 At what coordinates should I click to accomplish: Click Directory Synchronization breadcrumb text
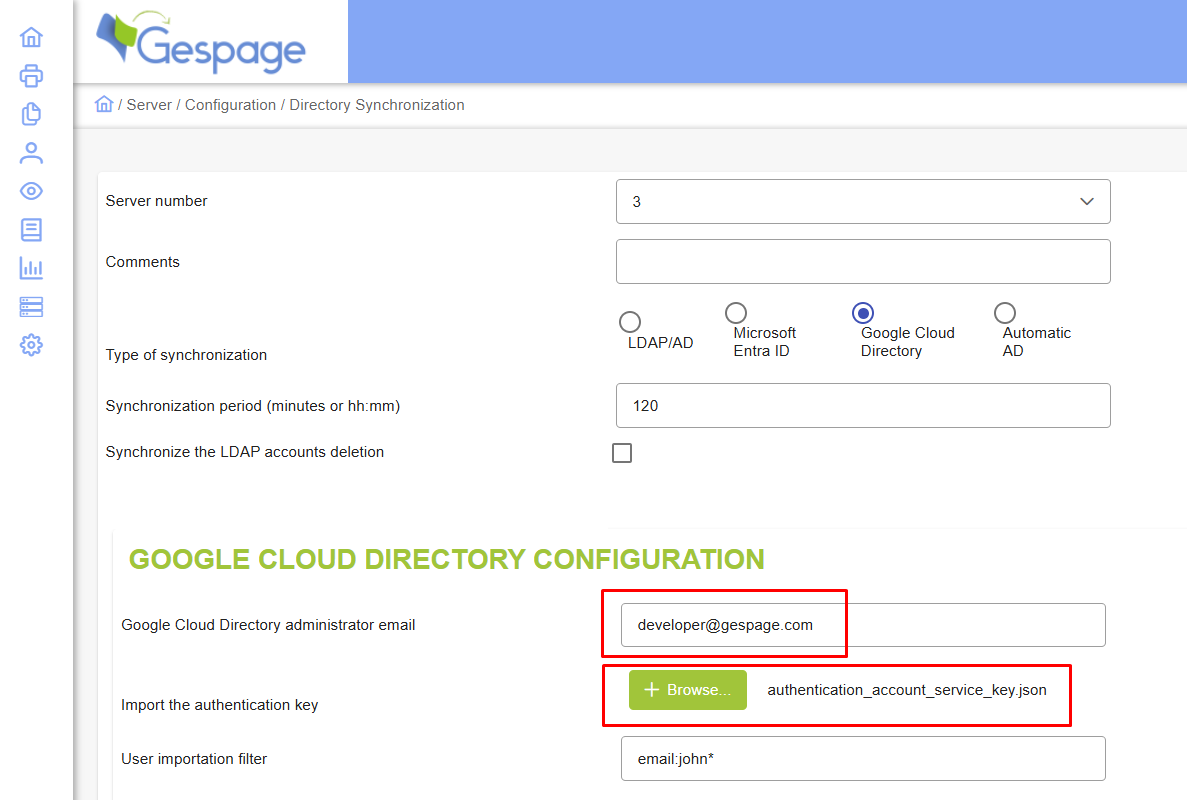[x=377, y=104]
